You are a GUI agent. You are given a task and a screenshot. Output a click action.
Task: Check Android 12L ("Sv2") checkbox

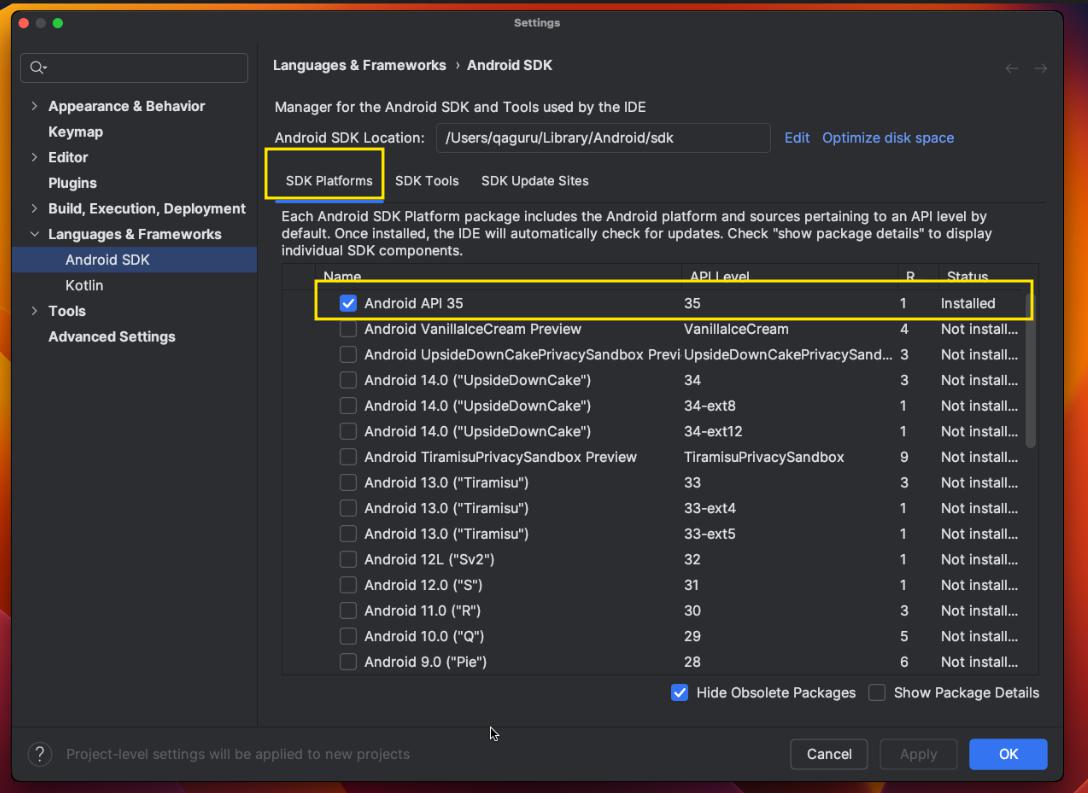[348, 559]
